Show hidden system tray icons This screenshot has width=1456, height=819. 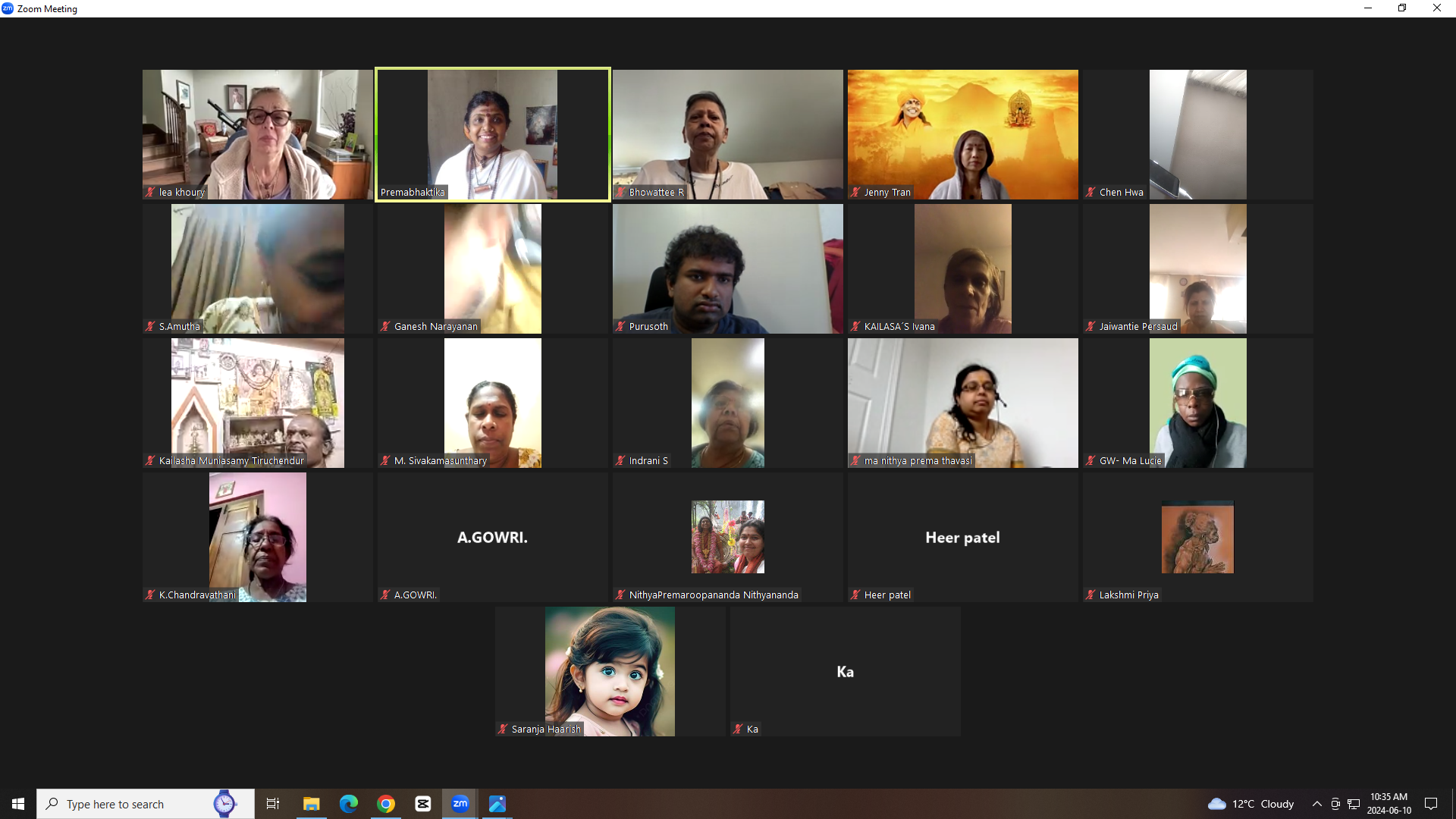(x=1317, y=804)
